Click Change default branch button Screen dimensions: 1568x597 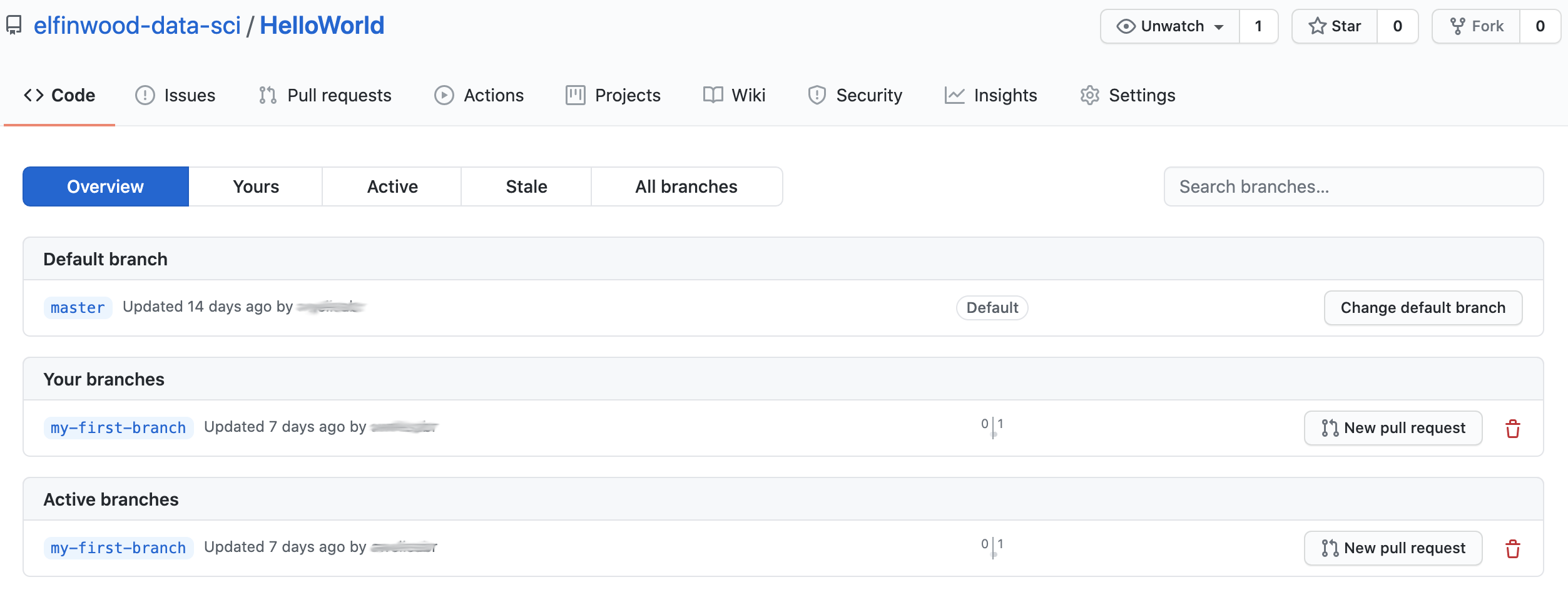(1422, 308)
